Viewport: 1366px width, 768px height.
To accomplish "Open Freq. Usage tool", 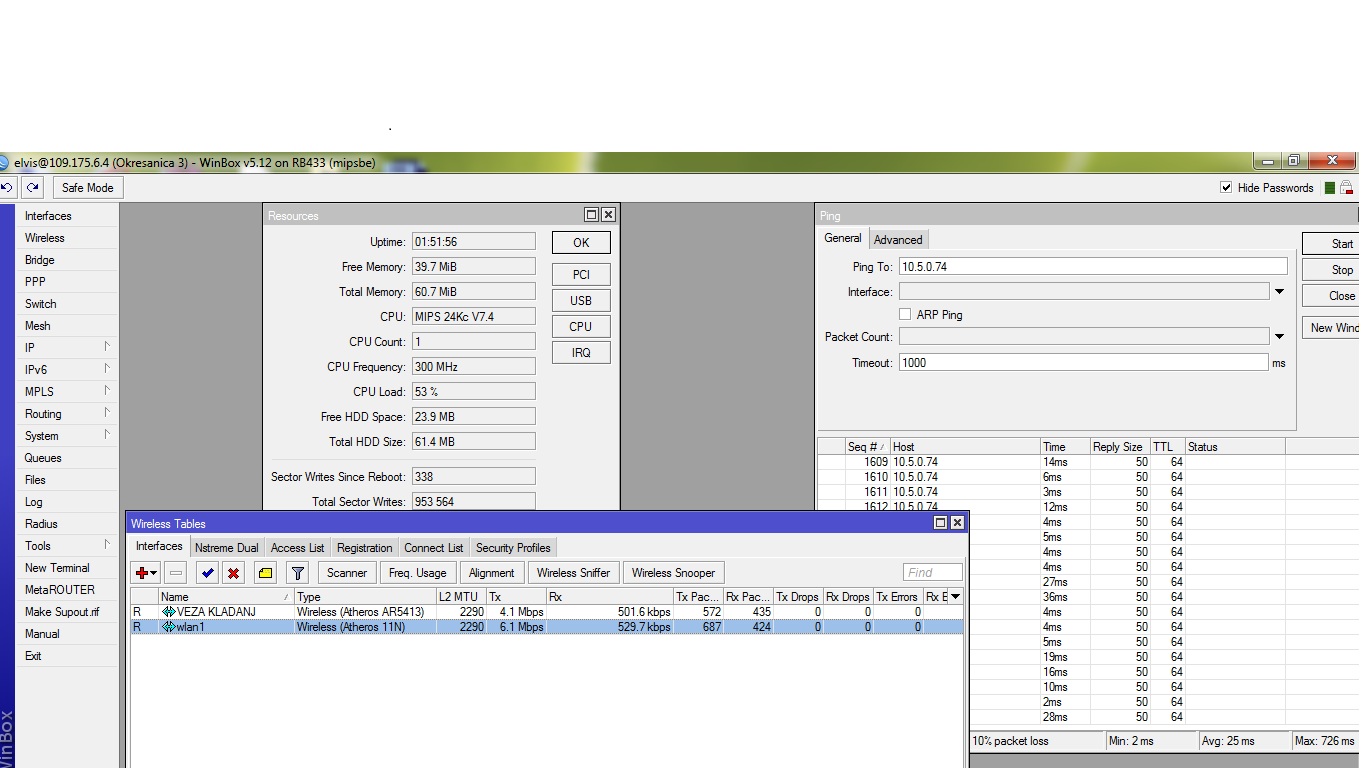I will coord(417,573).
